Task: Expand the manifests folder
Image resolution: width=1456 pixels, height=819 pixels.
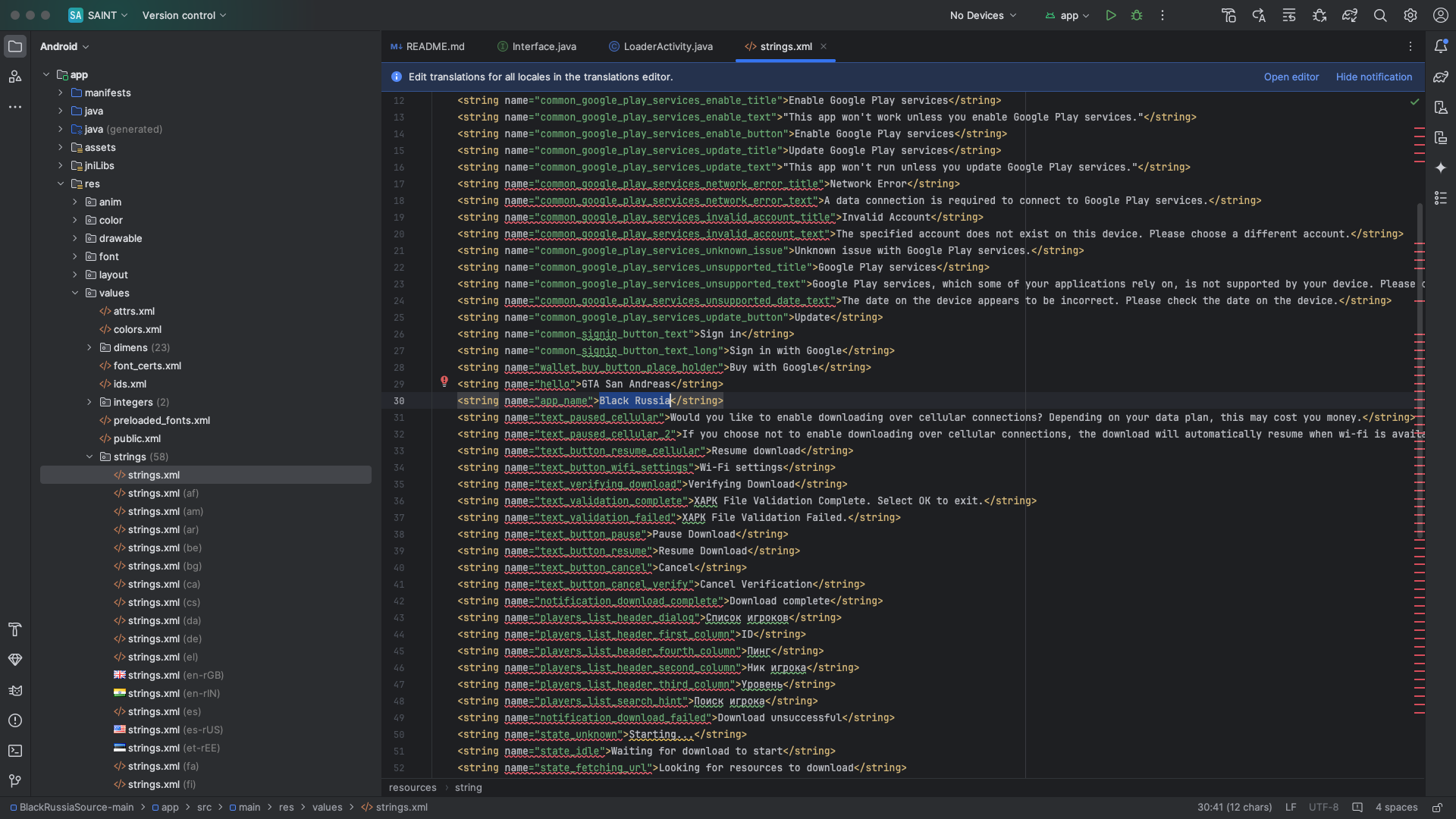Action: 61,93
